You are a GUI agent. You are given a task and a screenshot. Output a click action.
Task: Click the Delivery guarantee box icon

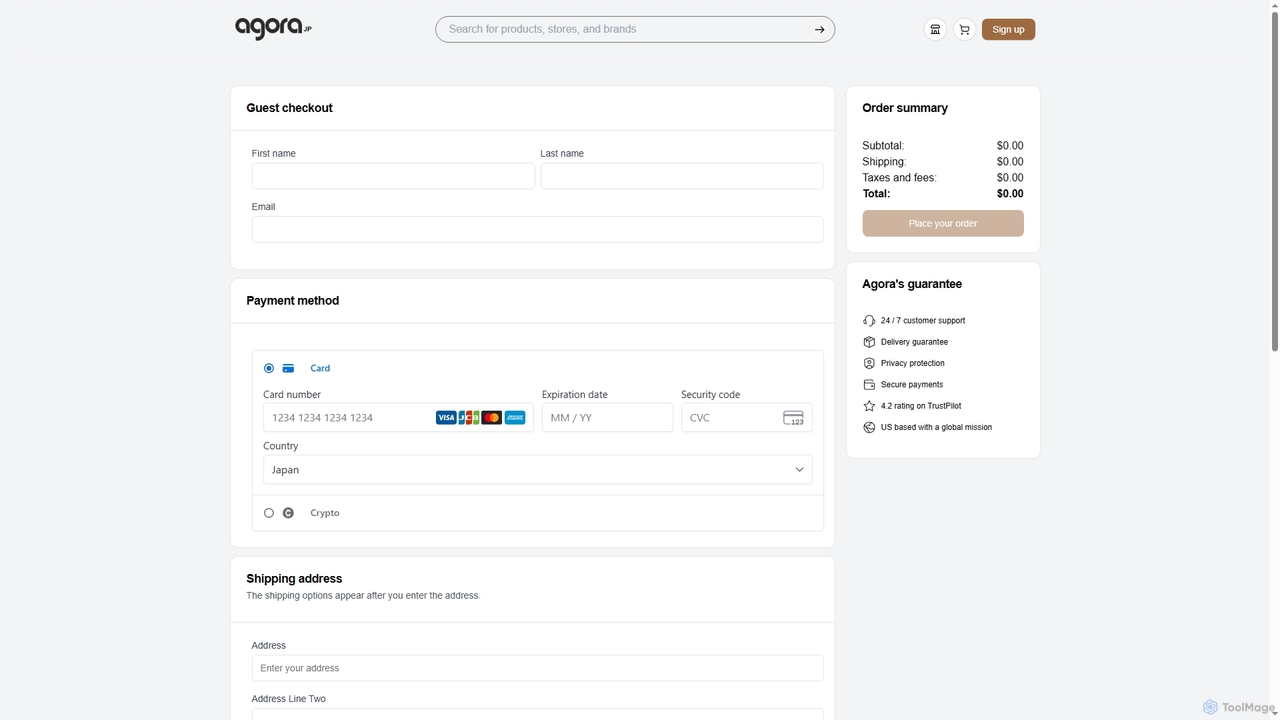point(869,342)
